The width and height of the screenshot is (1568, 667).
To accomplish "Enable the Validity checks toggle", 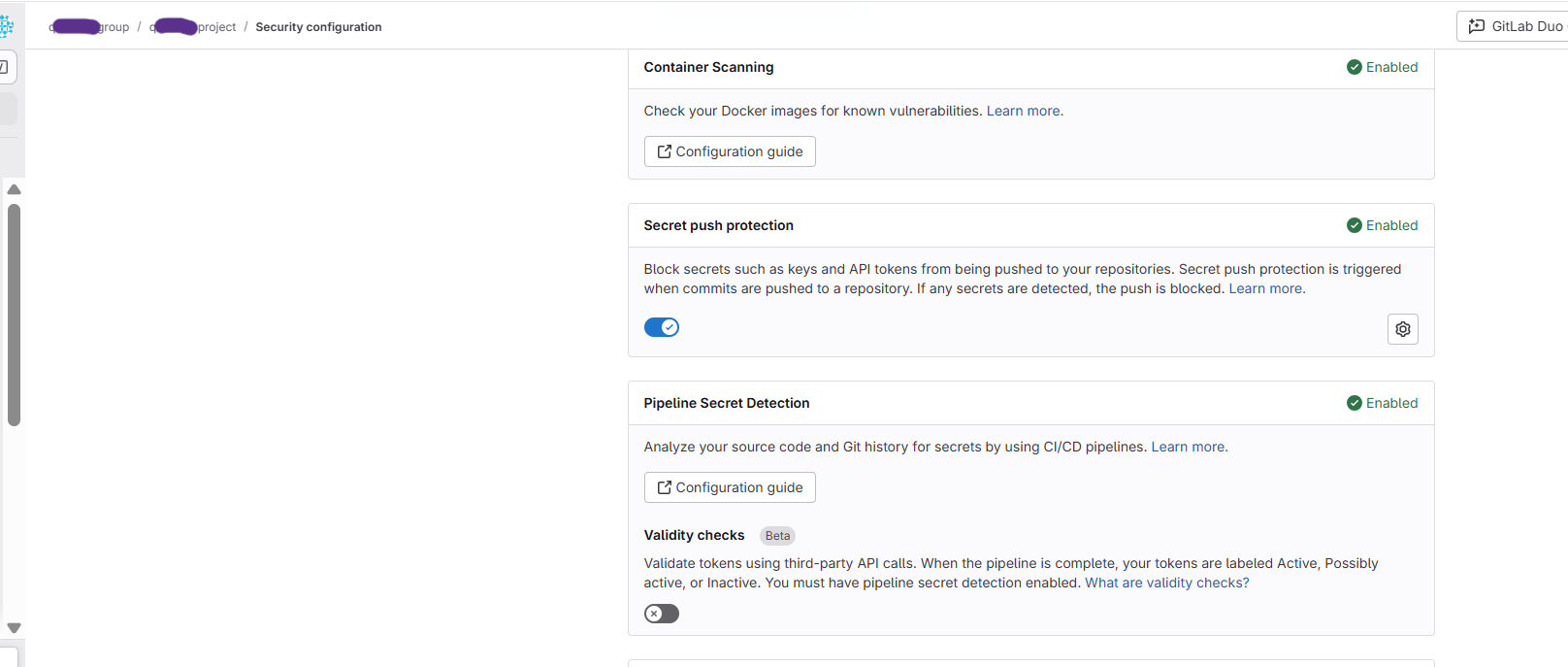I will 661,614.
